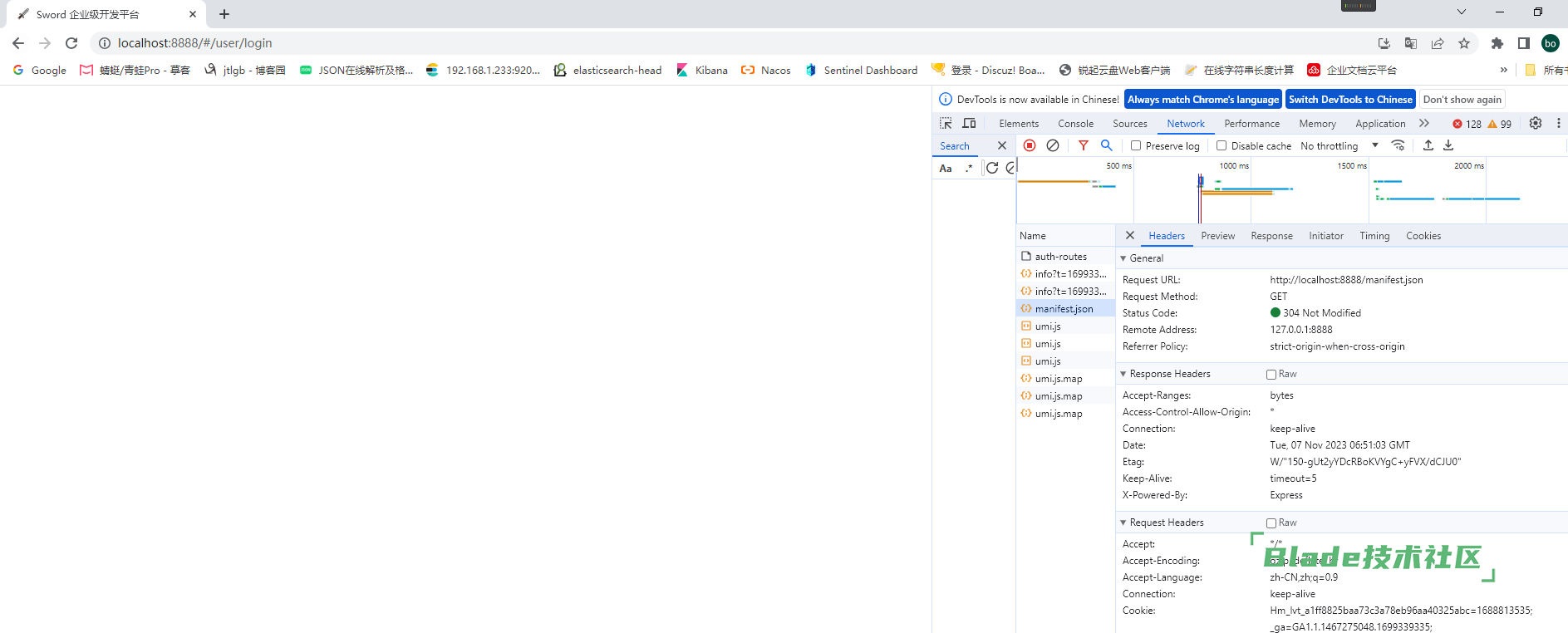Click the translate page icon
Screen dimensions: 1568x633
click(x=1411, y=43)
